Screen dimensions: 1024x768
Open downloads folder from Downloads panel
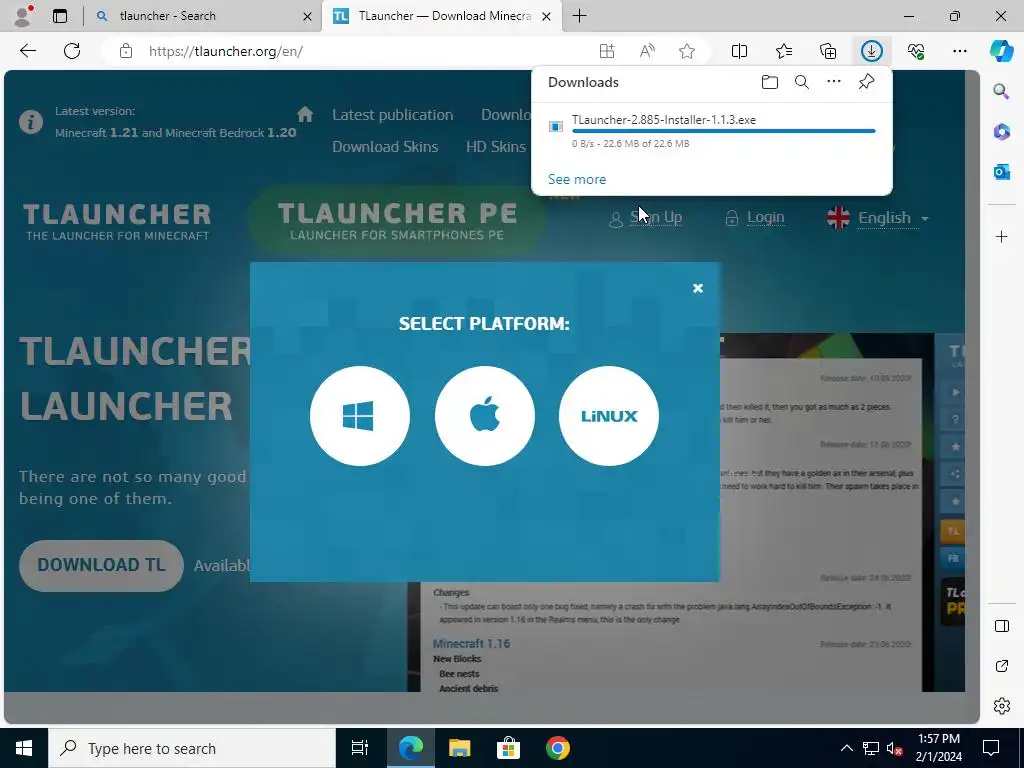tap(770, 82)
